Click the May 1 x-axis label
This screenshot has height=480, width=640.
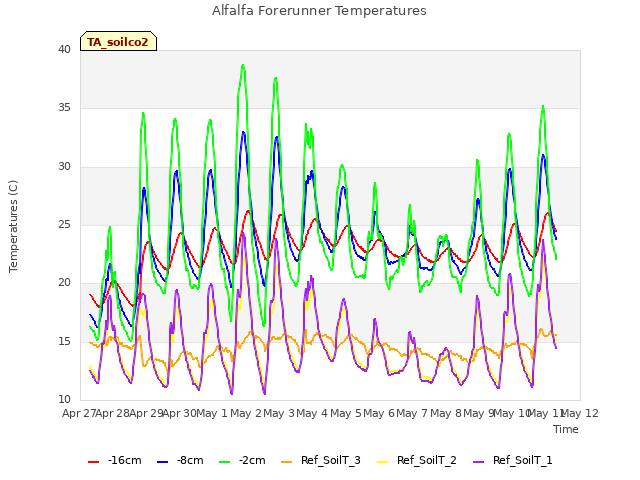coord(212,413)
